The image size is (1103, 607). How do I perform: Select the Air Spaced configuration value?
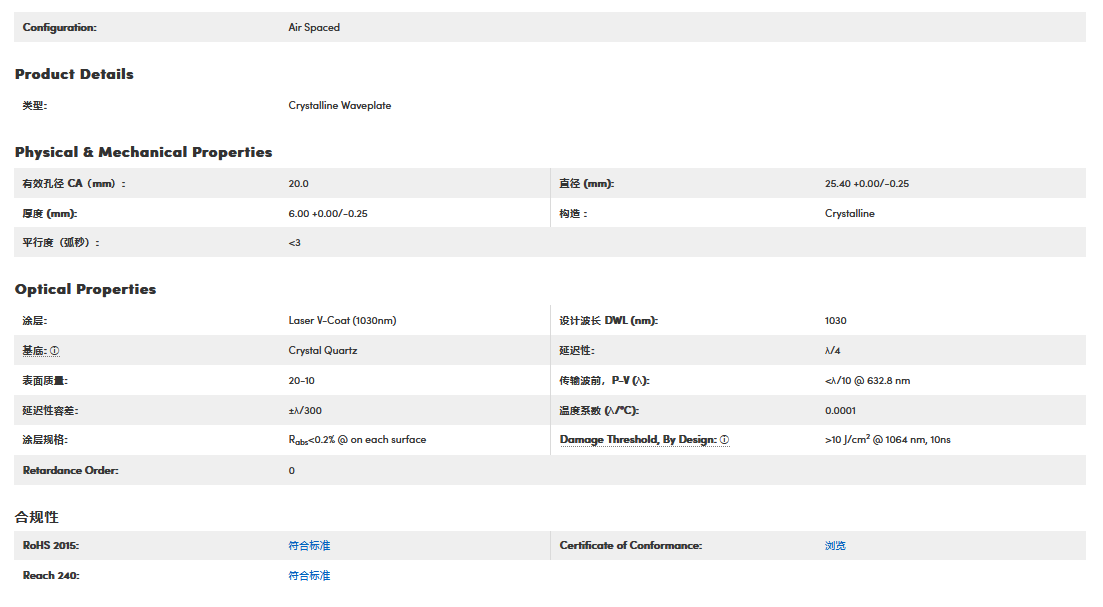coord(314,28)
